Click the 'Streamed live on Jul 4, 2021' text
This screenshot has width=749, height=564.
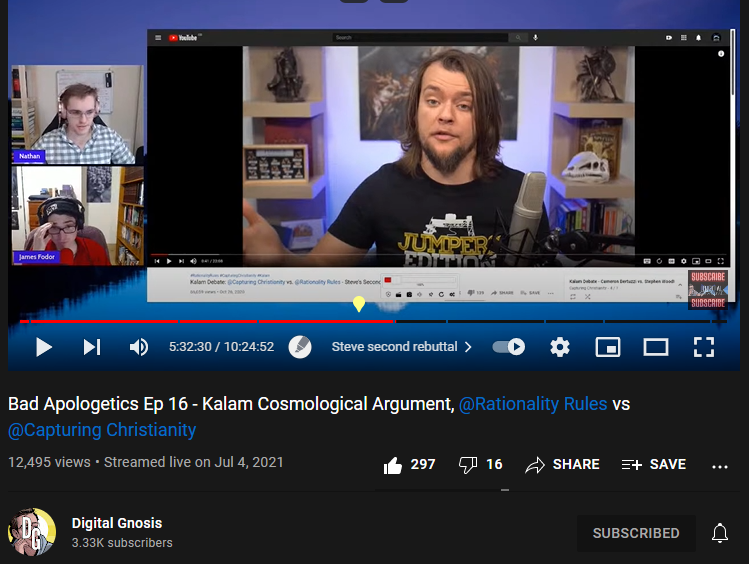(193, 462)
